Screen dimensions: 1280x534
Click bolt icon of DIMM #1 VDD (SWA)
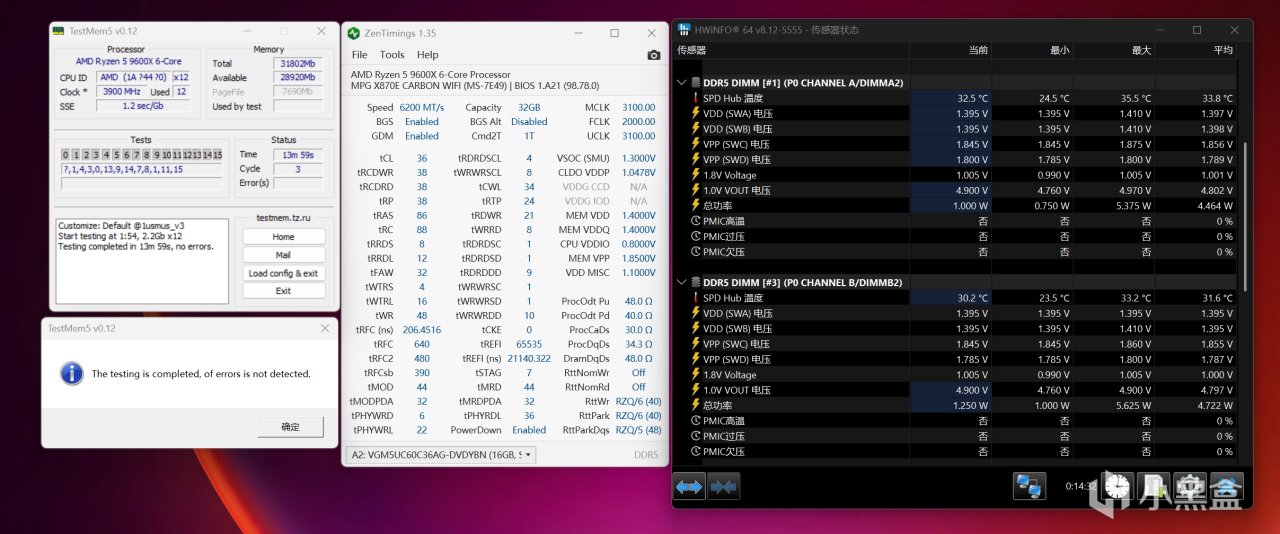[x=695, y=114]
